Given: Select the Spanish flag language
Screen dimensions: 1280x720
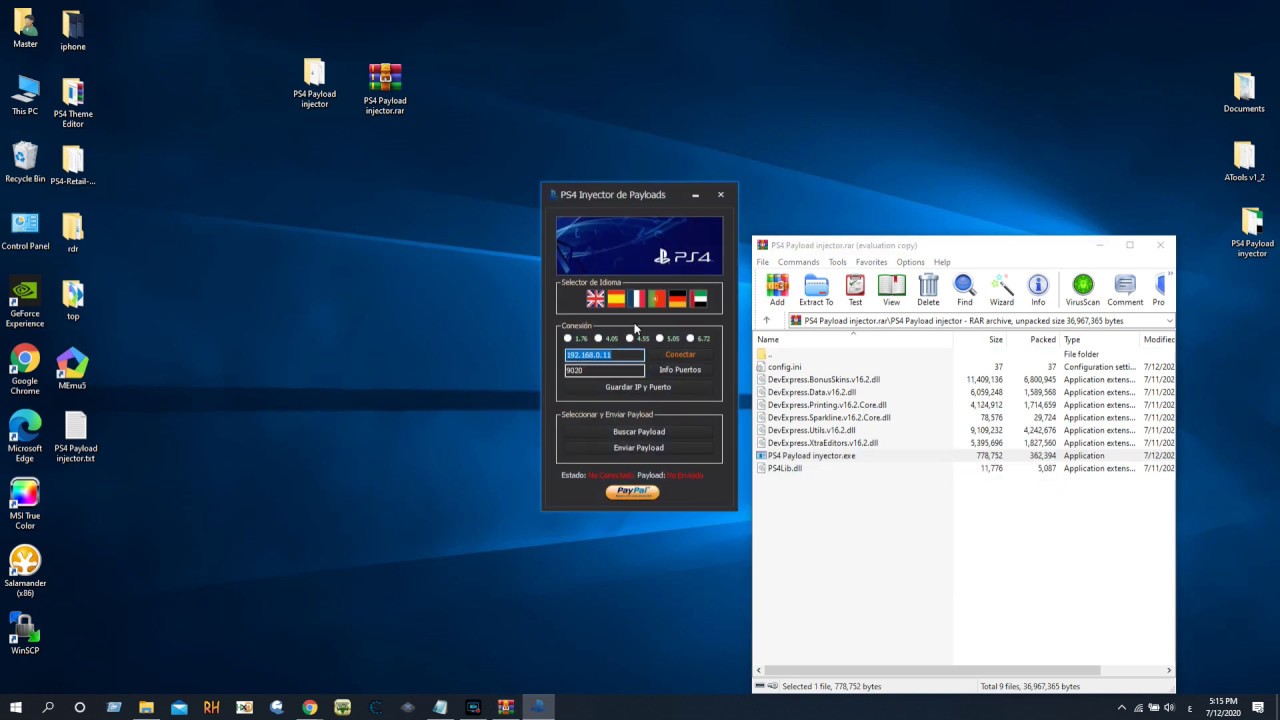Looking at the screenshot, I should pyautogui.click(x=616, y=299).
